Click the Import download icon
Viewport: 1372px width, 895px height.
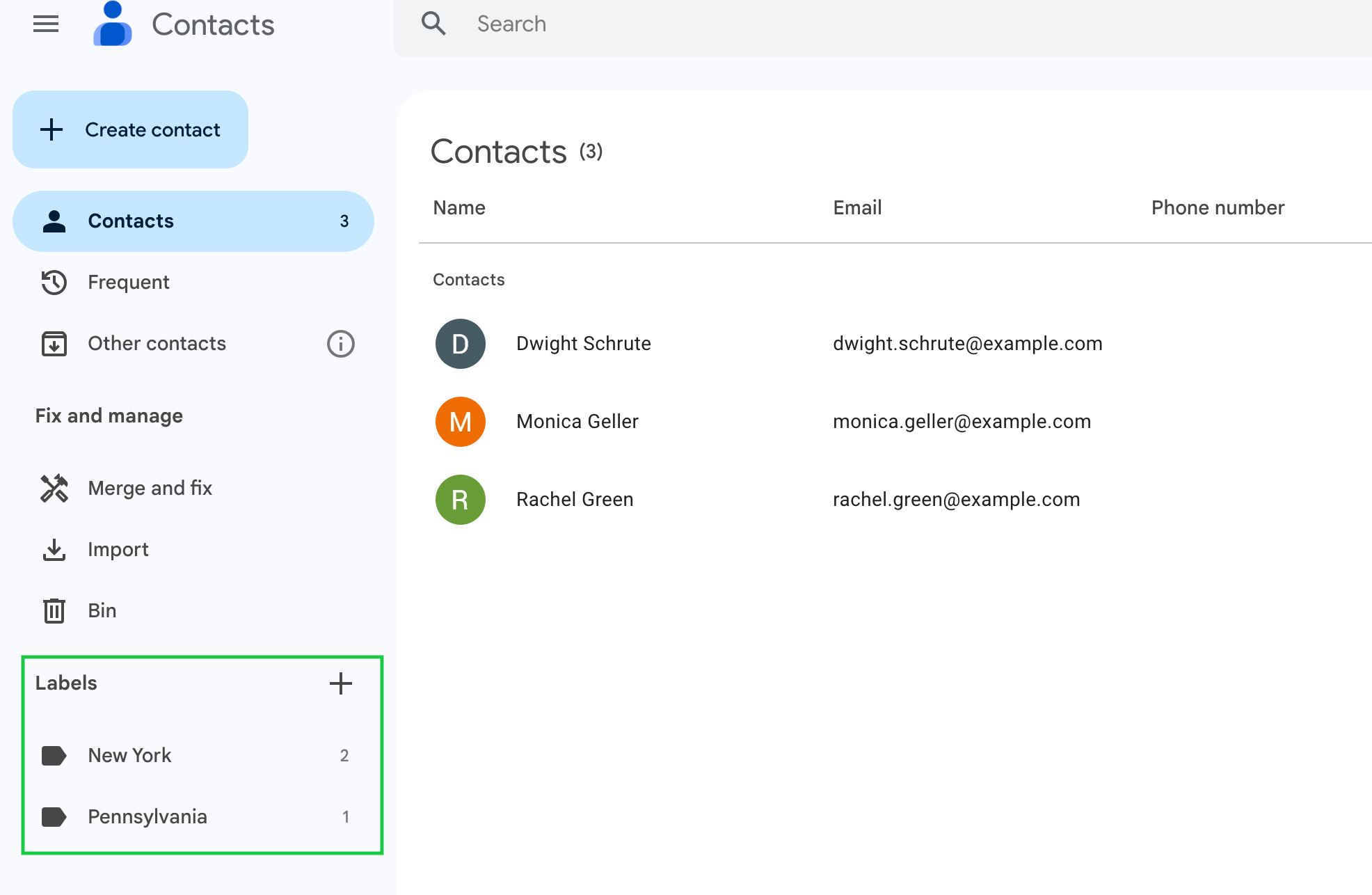(54, 550)
